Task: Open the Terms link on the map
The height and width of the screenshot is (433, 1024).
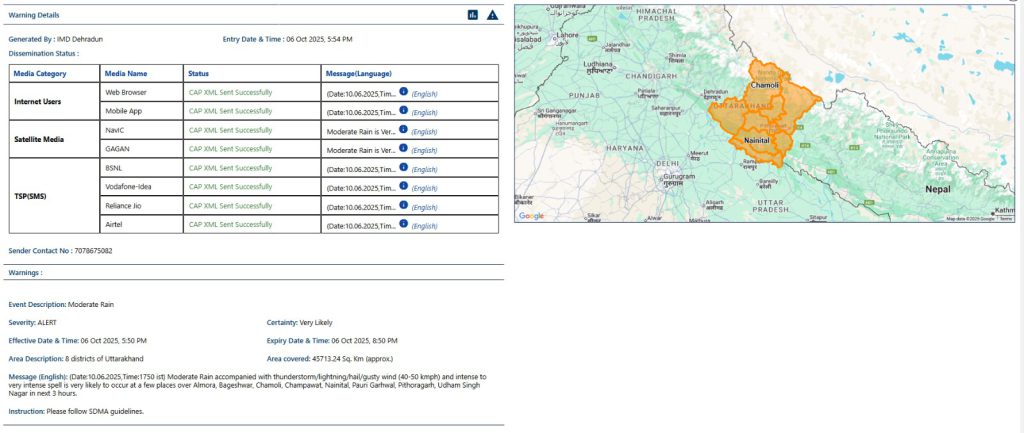Action: pos(1005,218)
